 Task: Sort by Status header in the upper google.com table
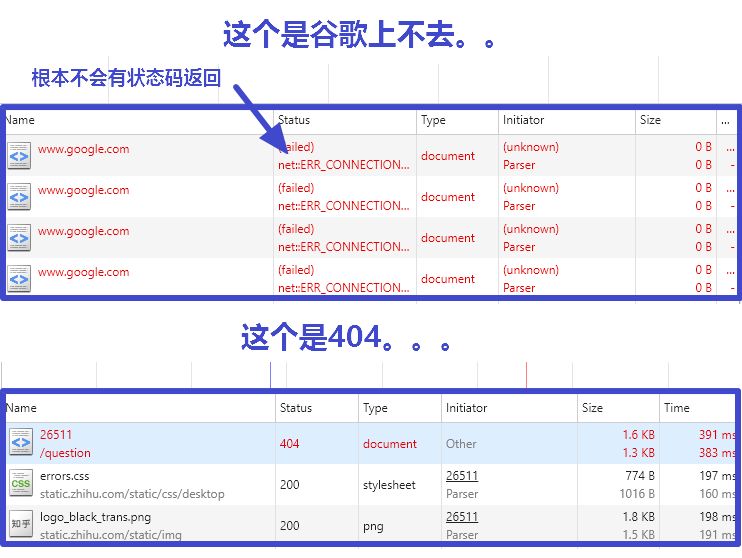coord(294,120)
